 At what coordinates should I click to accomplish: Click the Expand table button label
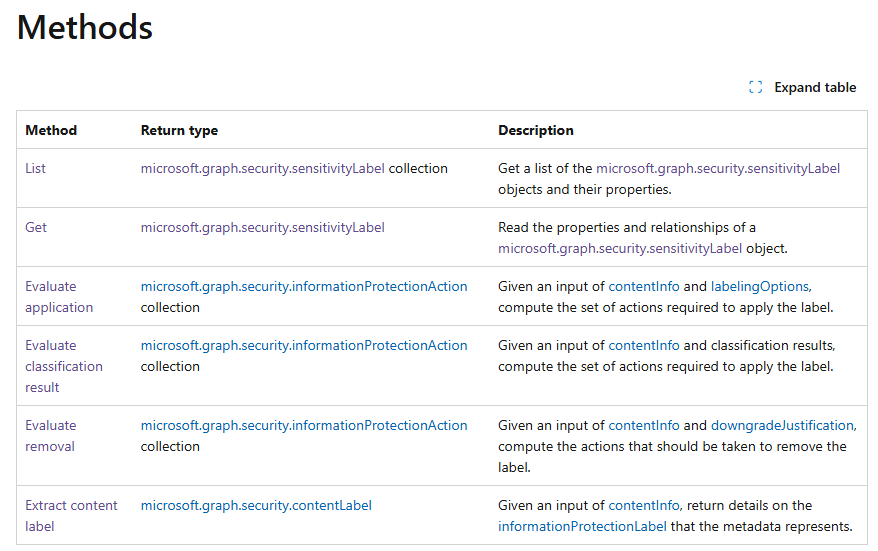[815, 87]
